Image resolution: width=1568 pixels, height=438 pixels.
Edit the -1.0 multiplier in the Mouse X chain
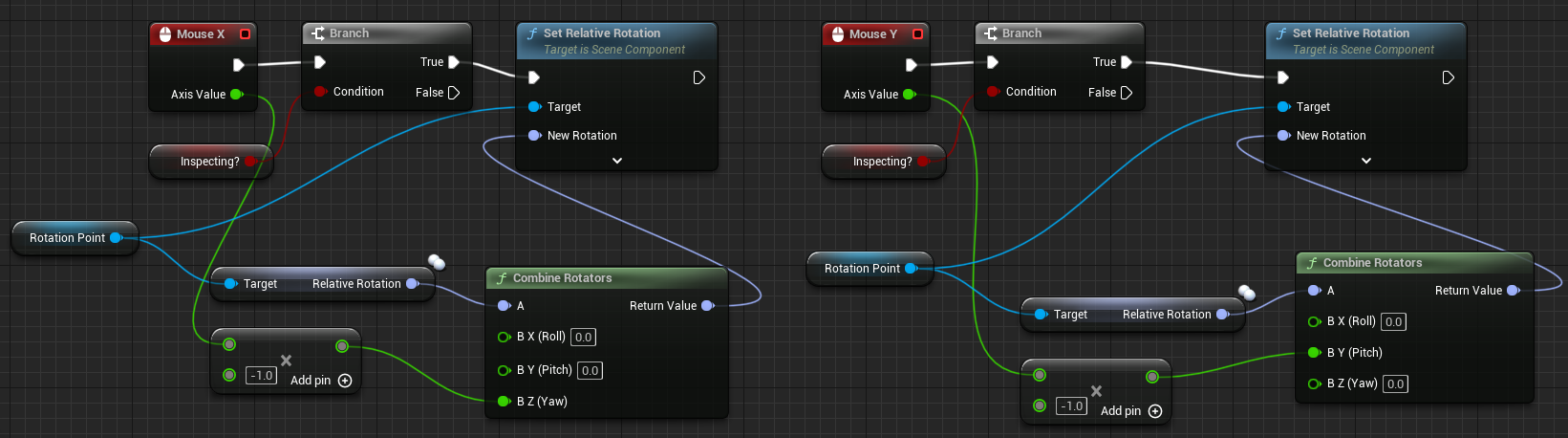[x=262, y=376]
